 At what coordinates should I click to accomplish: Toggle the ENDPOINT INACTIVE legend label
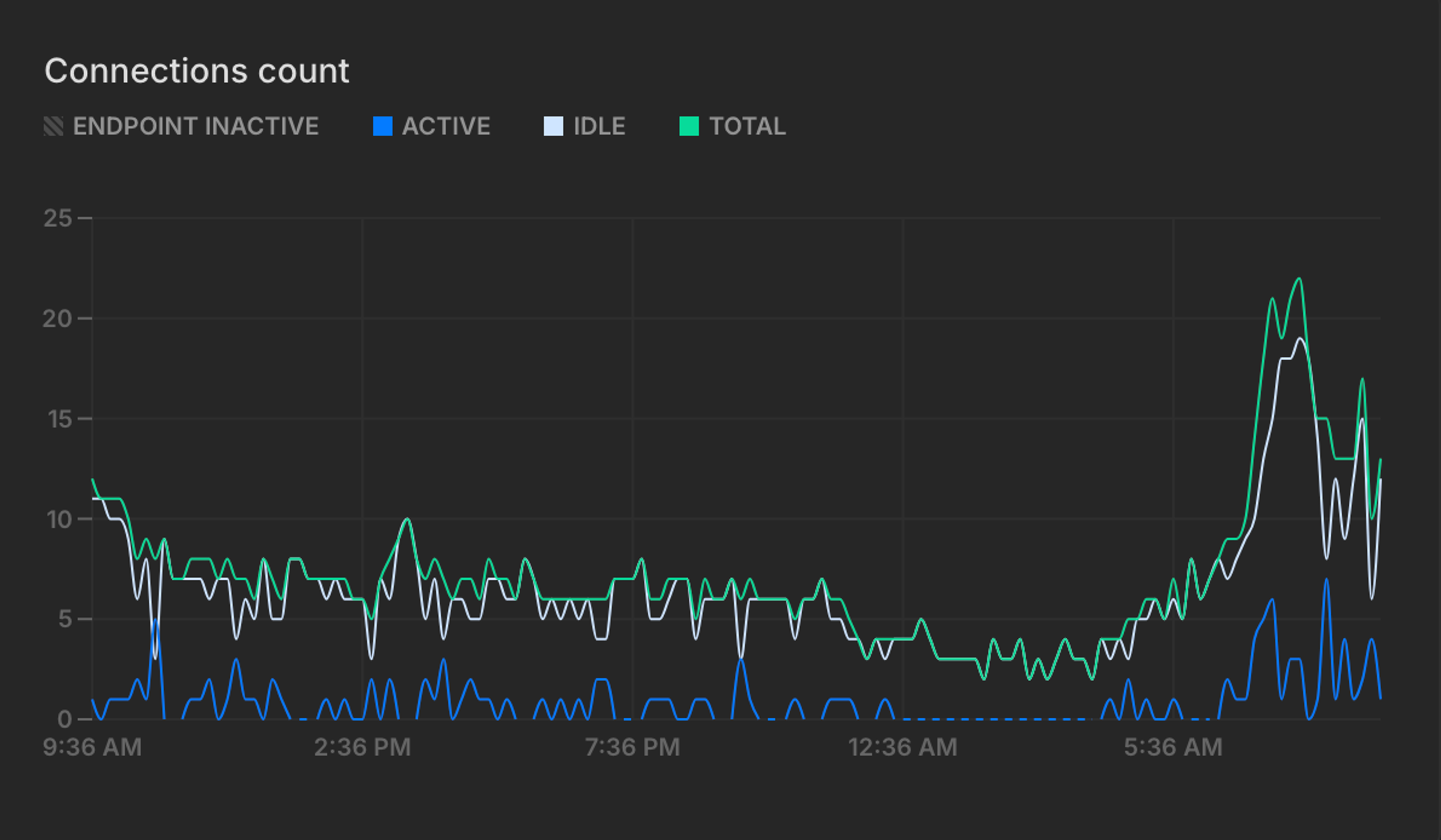[196, 126]
